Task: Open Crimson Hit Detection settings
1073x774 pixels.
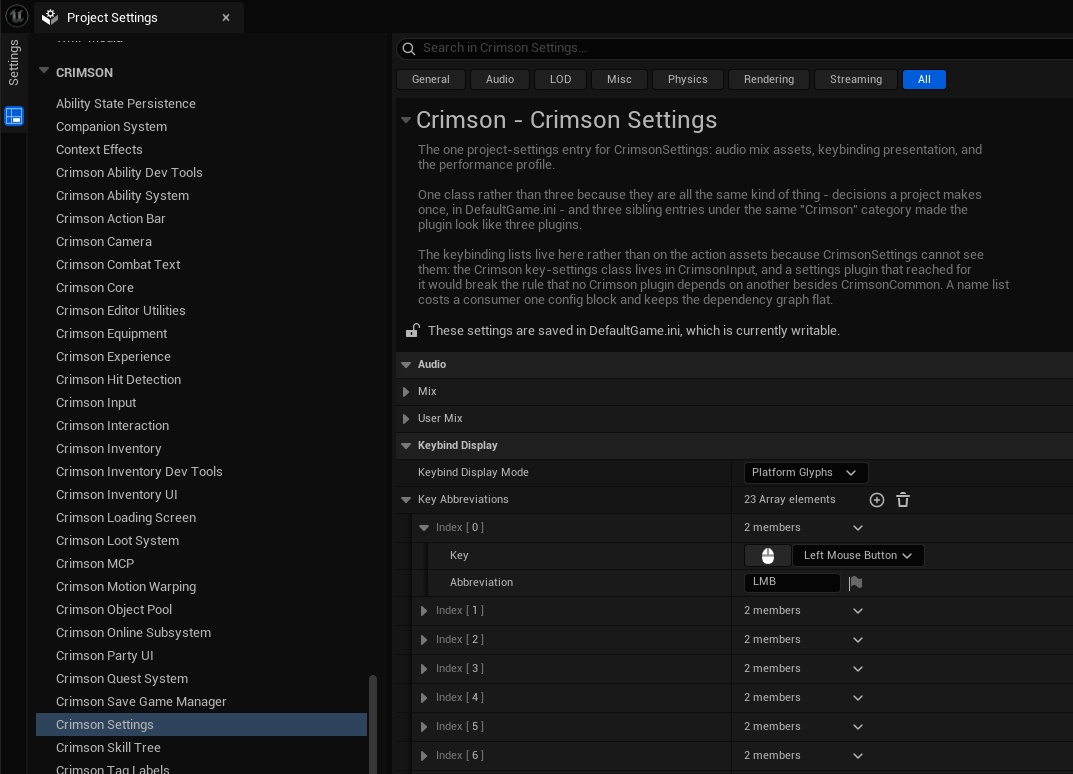Action: (119, 380)
